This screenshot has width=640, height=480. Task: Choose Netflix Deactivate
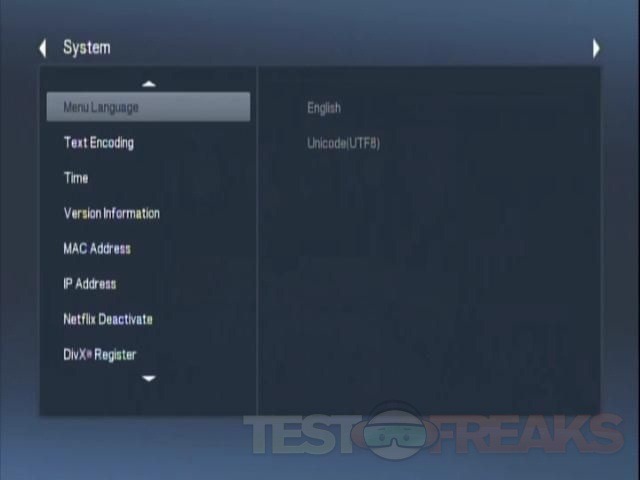[108, 319]
